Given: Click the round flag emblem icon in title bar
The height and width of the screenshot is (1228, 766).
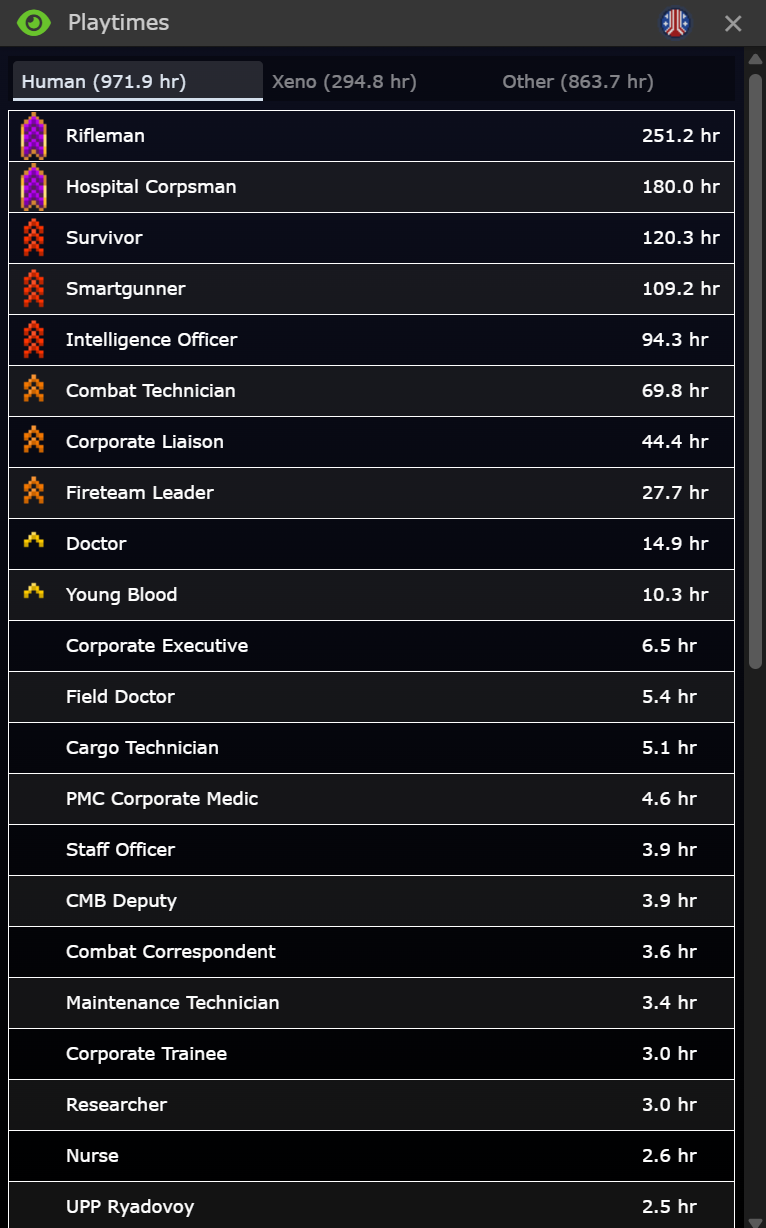Looking at the screenshot, I should pyautogui.click(x=676, y=22).
